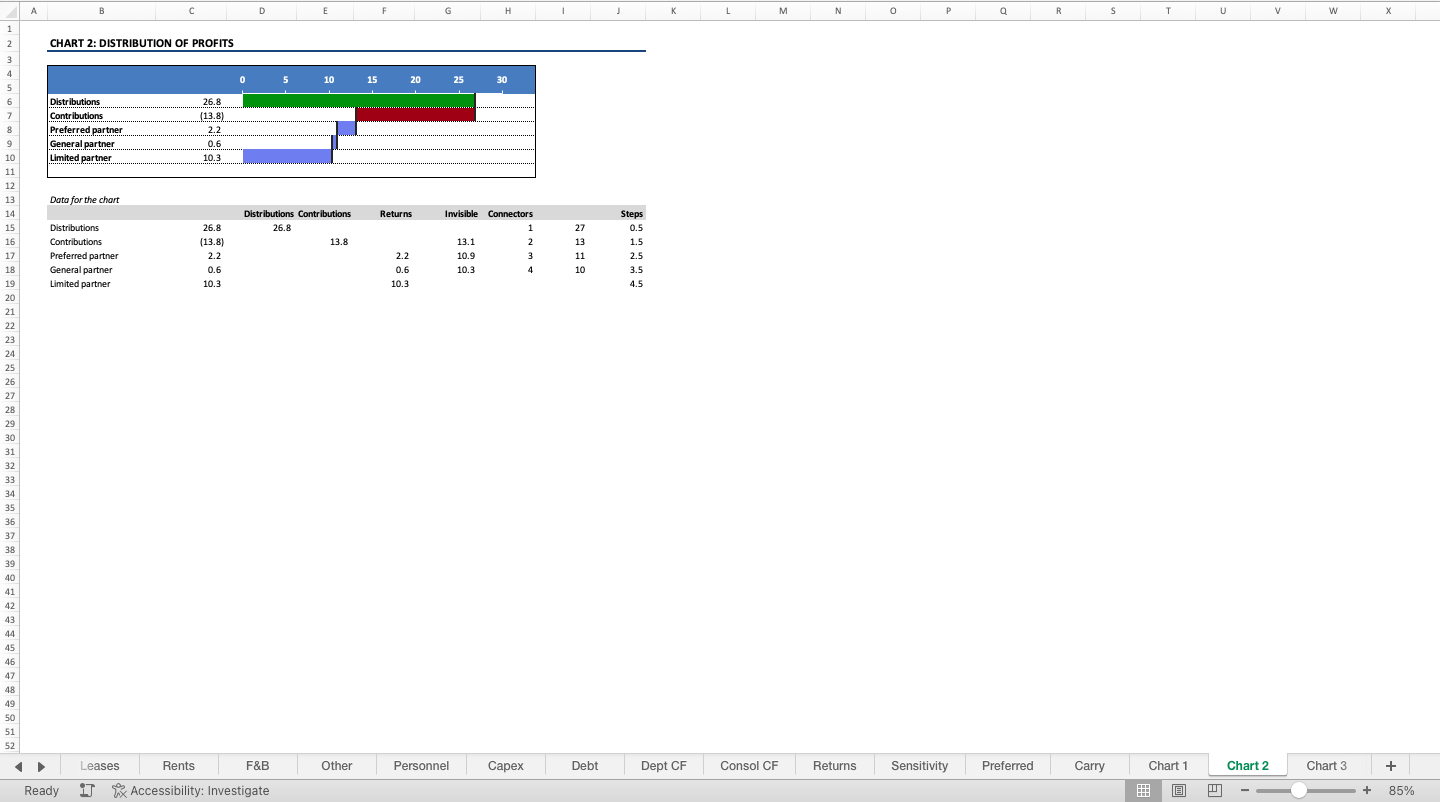Click the 'Invisible' column heading cell
1440x802 pixels.
(461, 214)
